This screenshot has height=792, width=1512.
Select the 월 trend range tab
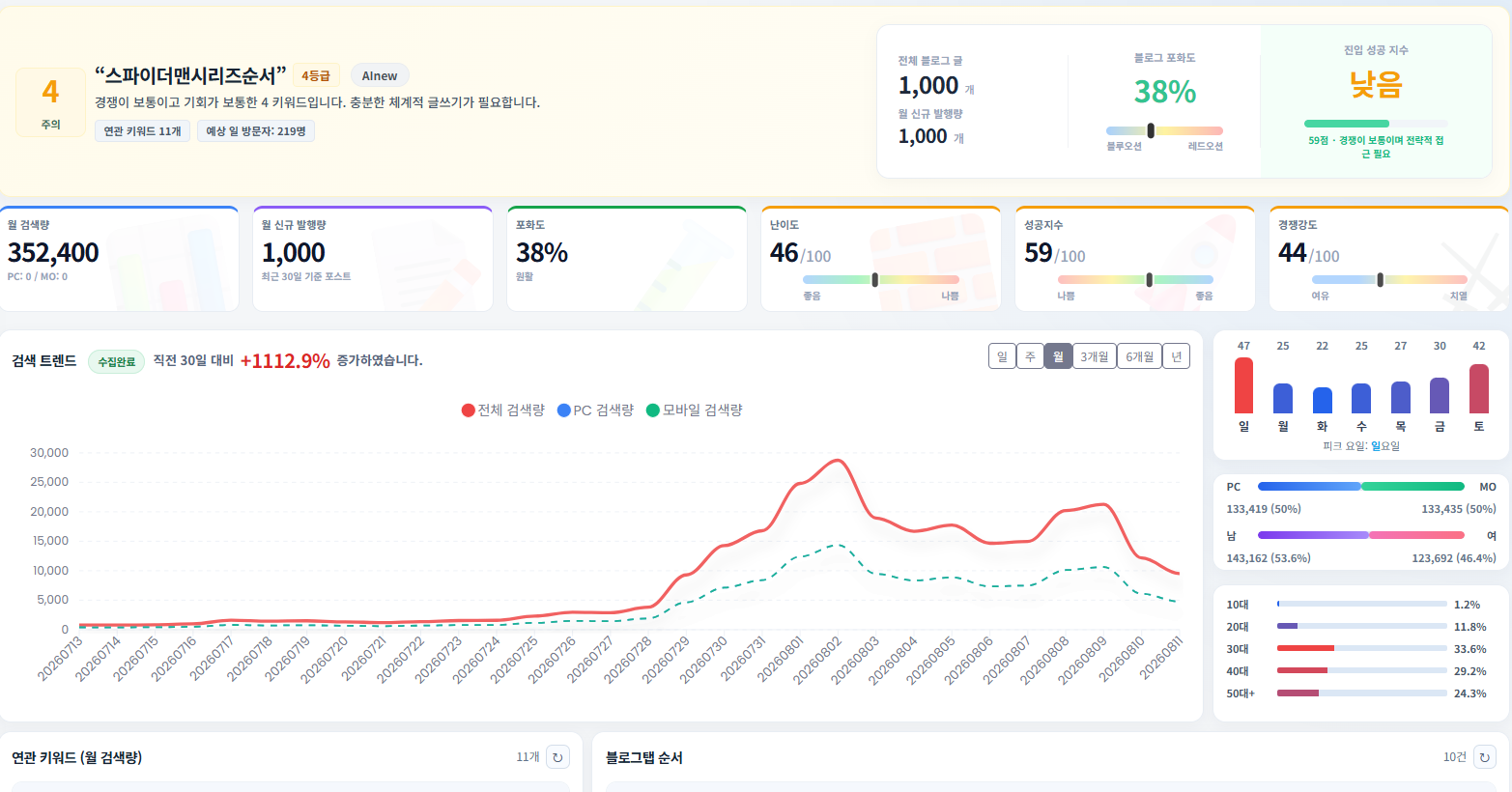pyautogui.click(x=1058, y=356)
